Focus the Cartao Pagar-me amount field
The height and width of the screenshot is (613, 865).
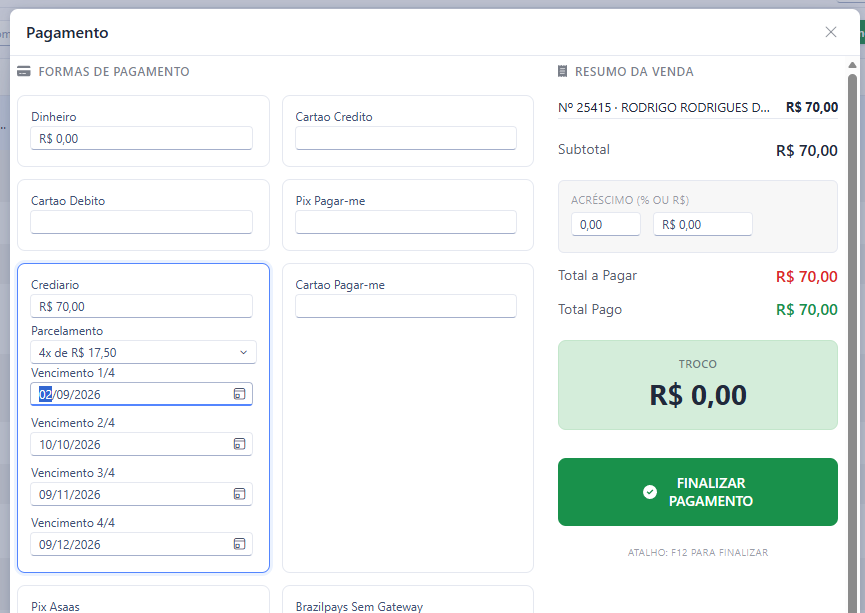coord(406,306)
